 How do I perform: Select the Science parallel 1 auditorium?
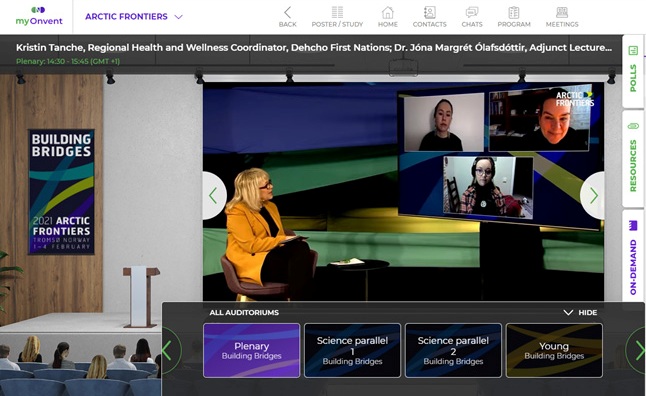(352, 350)
